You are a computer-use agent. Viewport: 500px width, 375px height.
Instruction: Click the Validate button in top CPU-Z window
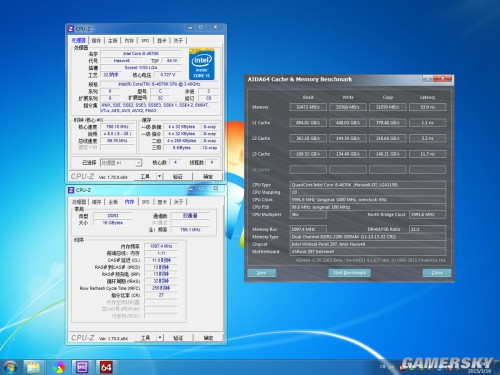(178, 176)
